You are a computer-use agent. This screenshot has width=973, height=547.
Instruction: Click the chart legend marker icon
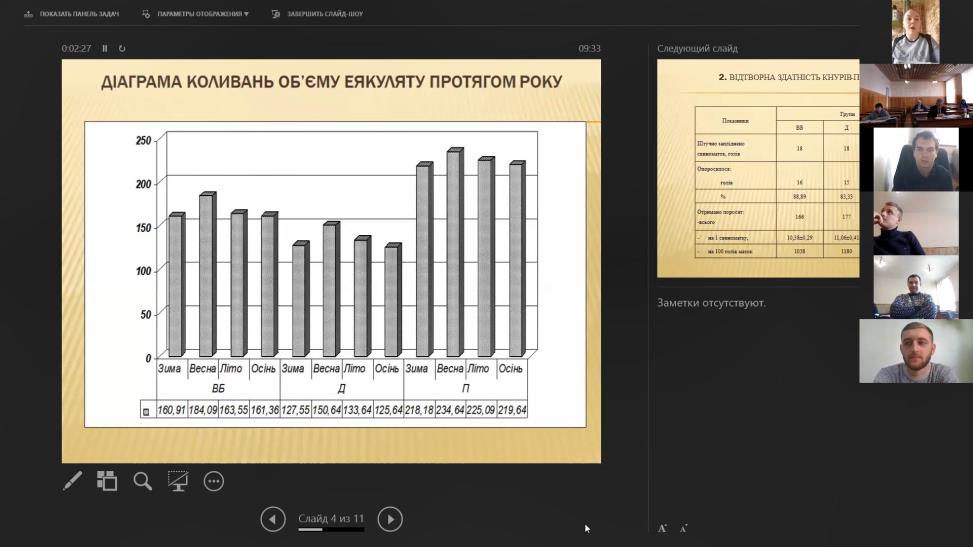click(146, 412)
